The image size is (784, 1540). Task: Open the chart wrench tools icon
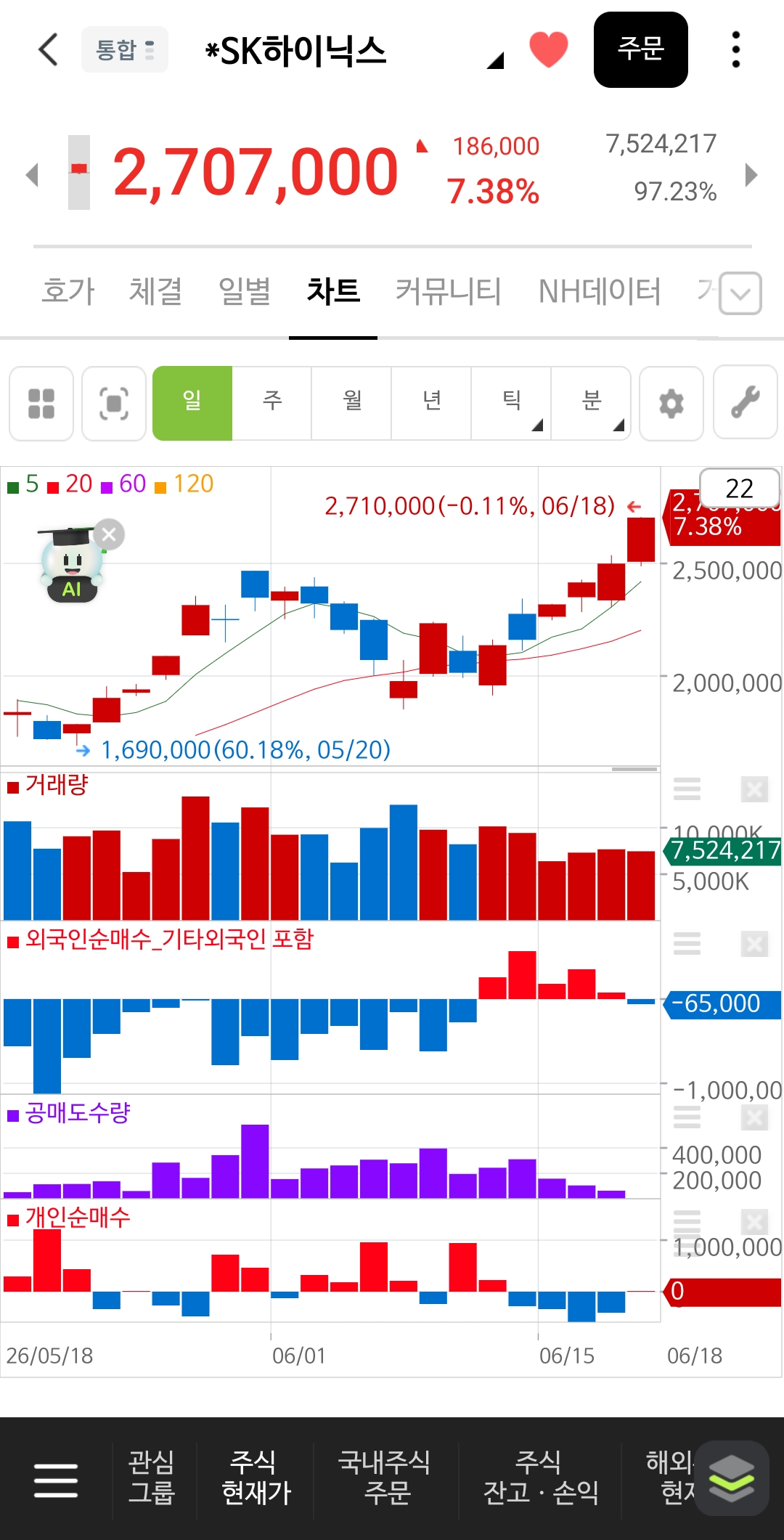tap(746, 402)
